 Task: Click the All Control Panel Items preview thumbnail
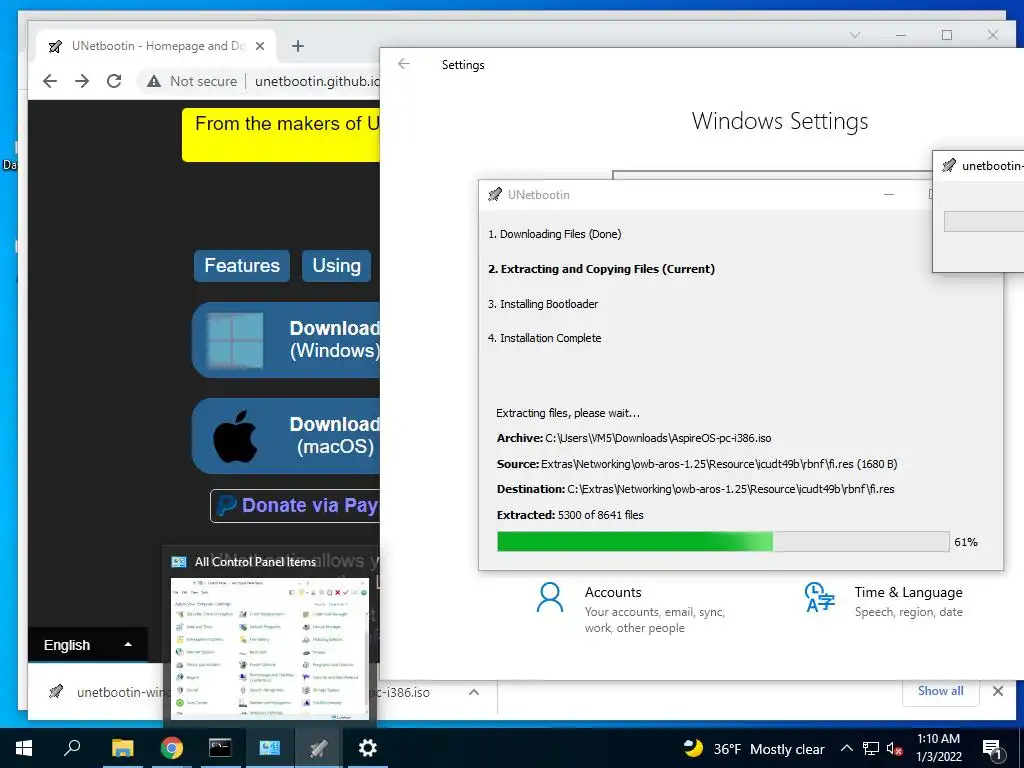point(270,648)
